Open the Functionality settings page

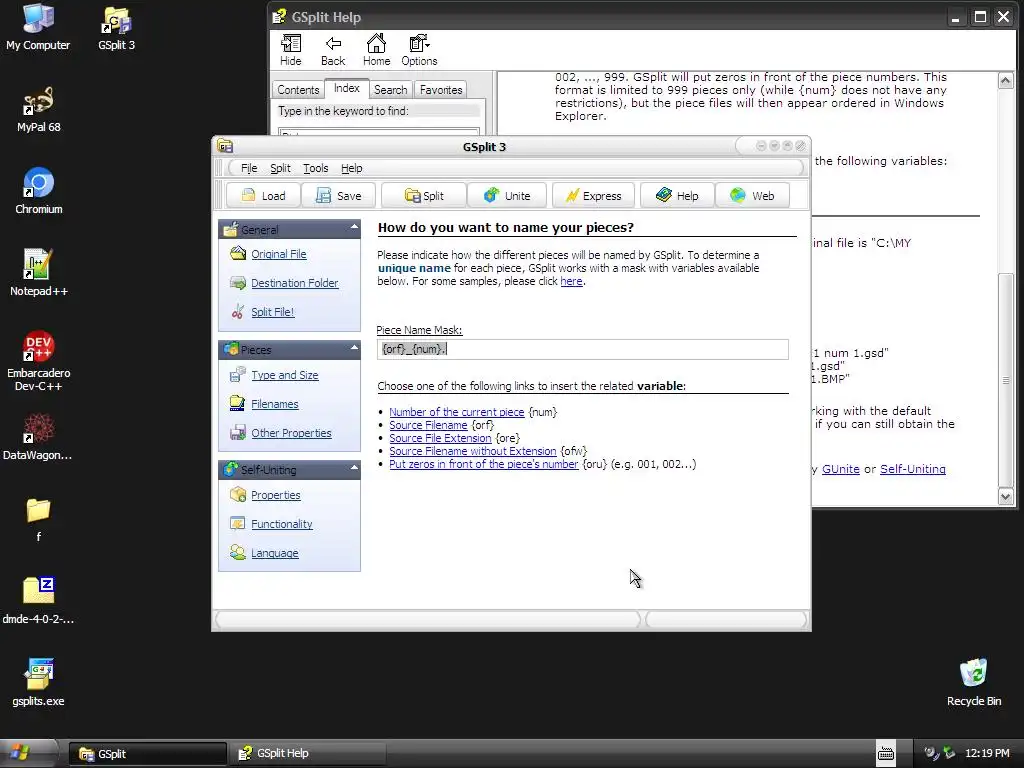tap(281, 524)
